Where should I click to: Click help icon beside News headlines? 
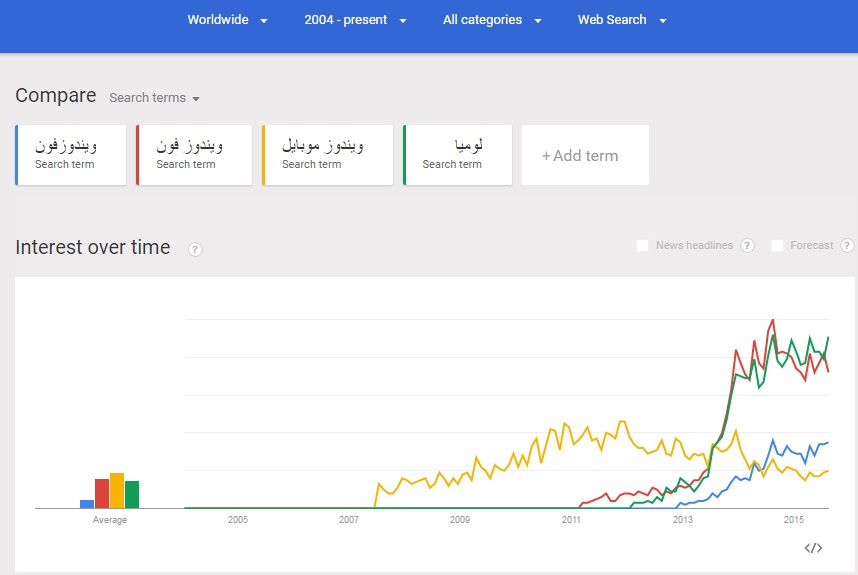coord(747,245)
